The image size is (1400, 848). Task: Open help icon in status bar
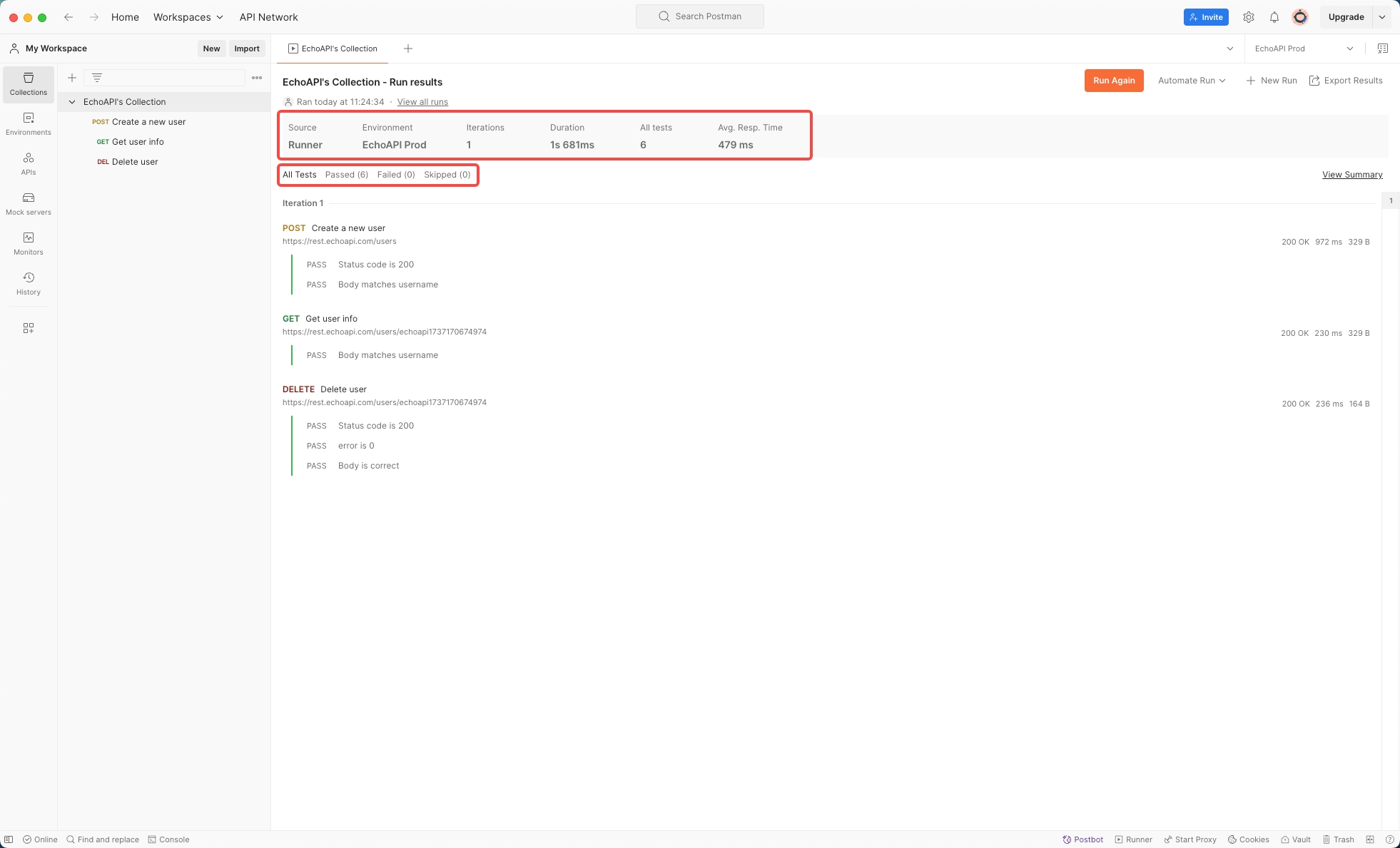pyautogui.click(x=1390, y=839)
